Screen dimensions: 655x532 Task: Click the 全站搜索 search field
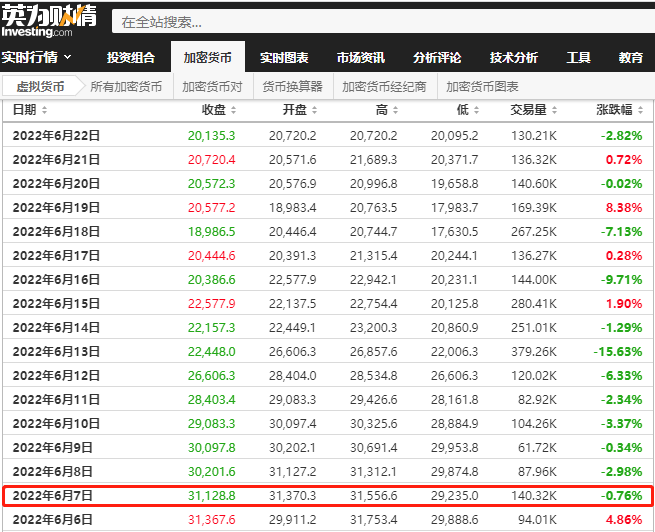(x=380, y=21)
